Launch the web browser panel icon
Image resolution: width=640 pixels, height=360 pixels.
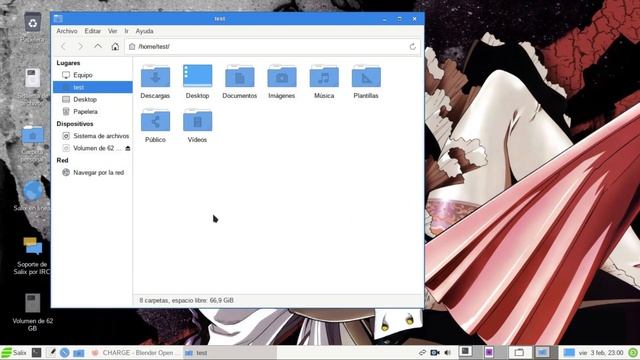pyautogui.click(x=64, y=353)
